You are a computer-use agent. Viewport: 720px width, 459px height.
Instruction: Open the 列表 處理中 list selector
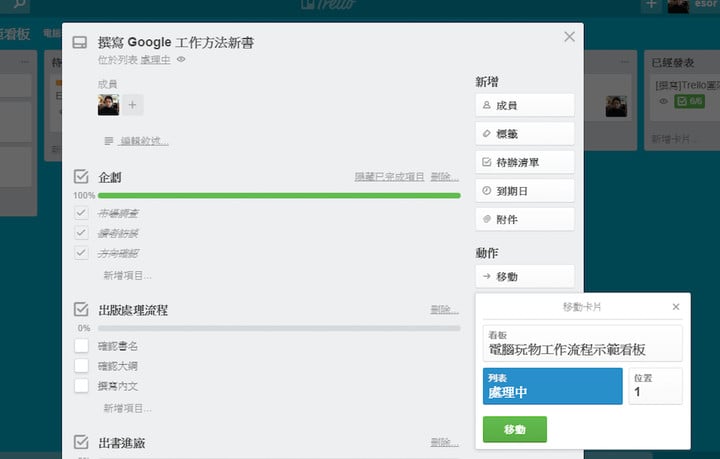click(x=552, y=386)
